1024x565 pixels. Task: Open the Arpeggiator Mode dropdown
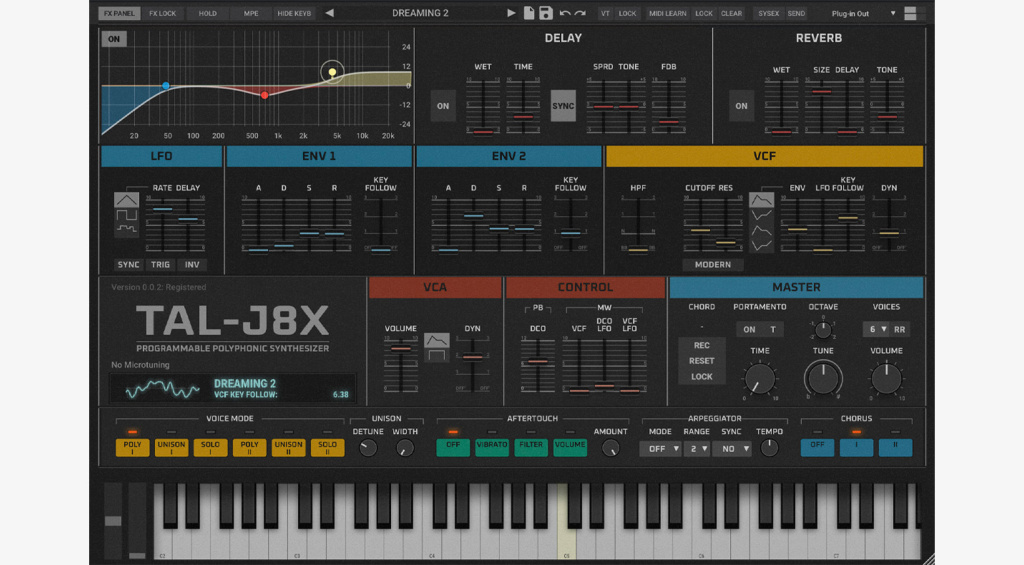[x=661, y=449]
